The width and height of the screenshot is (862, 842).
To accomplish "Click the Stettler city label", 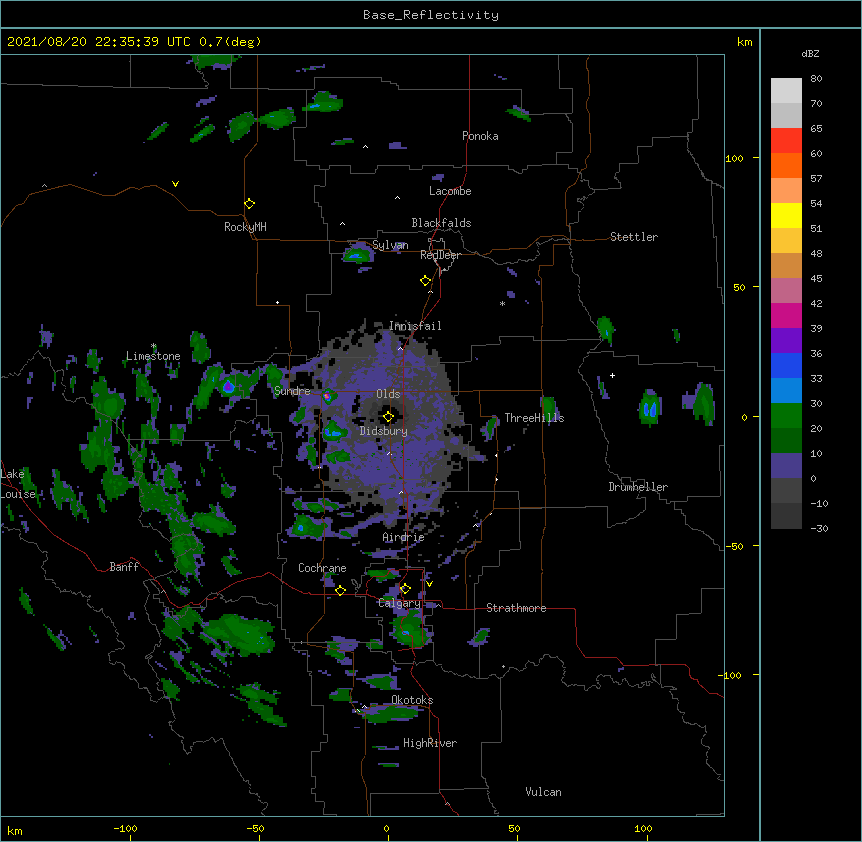I will [634, 237].
